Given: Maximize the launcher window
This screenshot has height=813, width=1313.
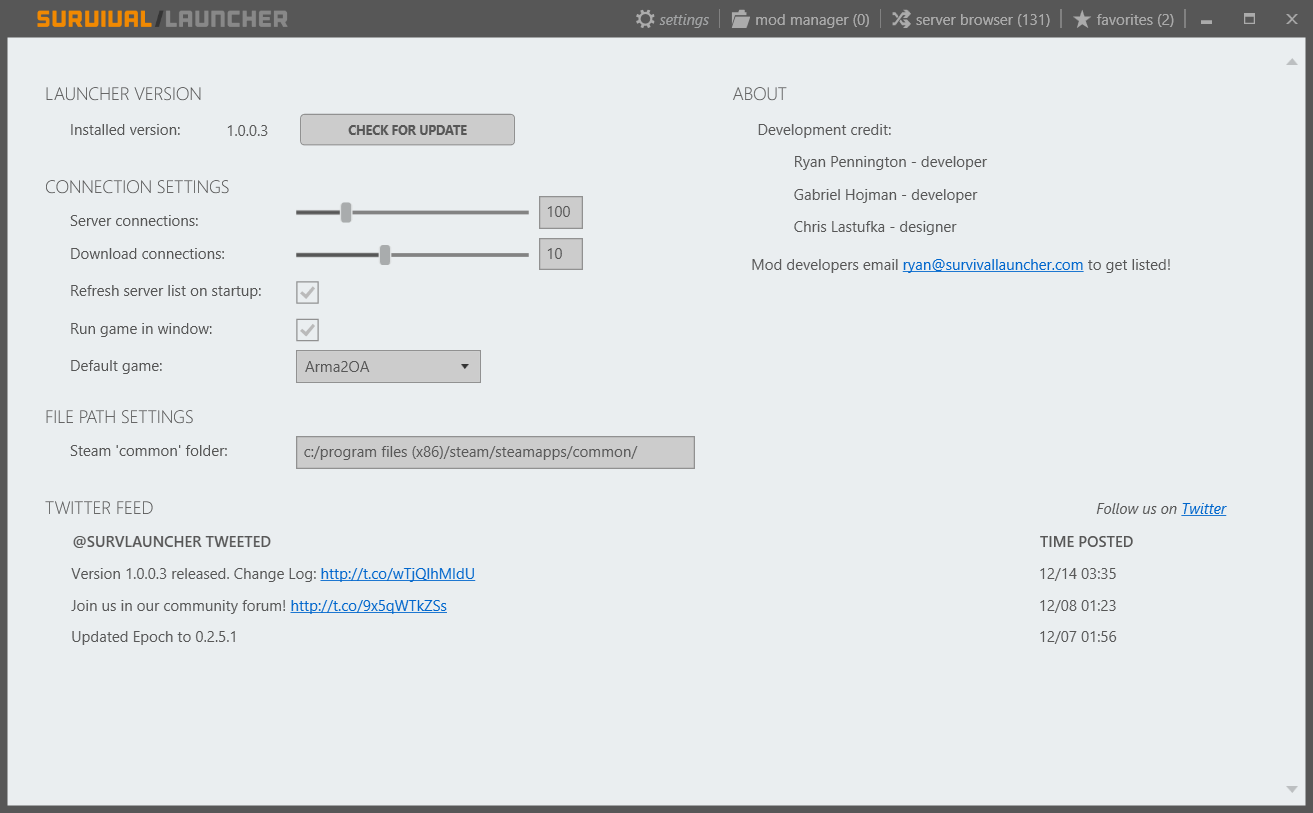Looking at the screenshot, I should pos(1249,19).
